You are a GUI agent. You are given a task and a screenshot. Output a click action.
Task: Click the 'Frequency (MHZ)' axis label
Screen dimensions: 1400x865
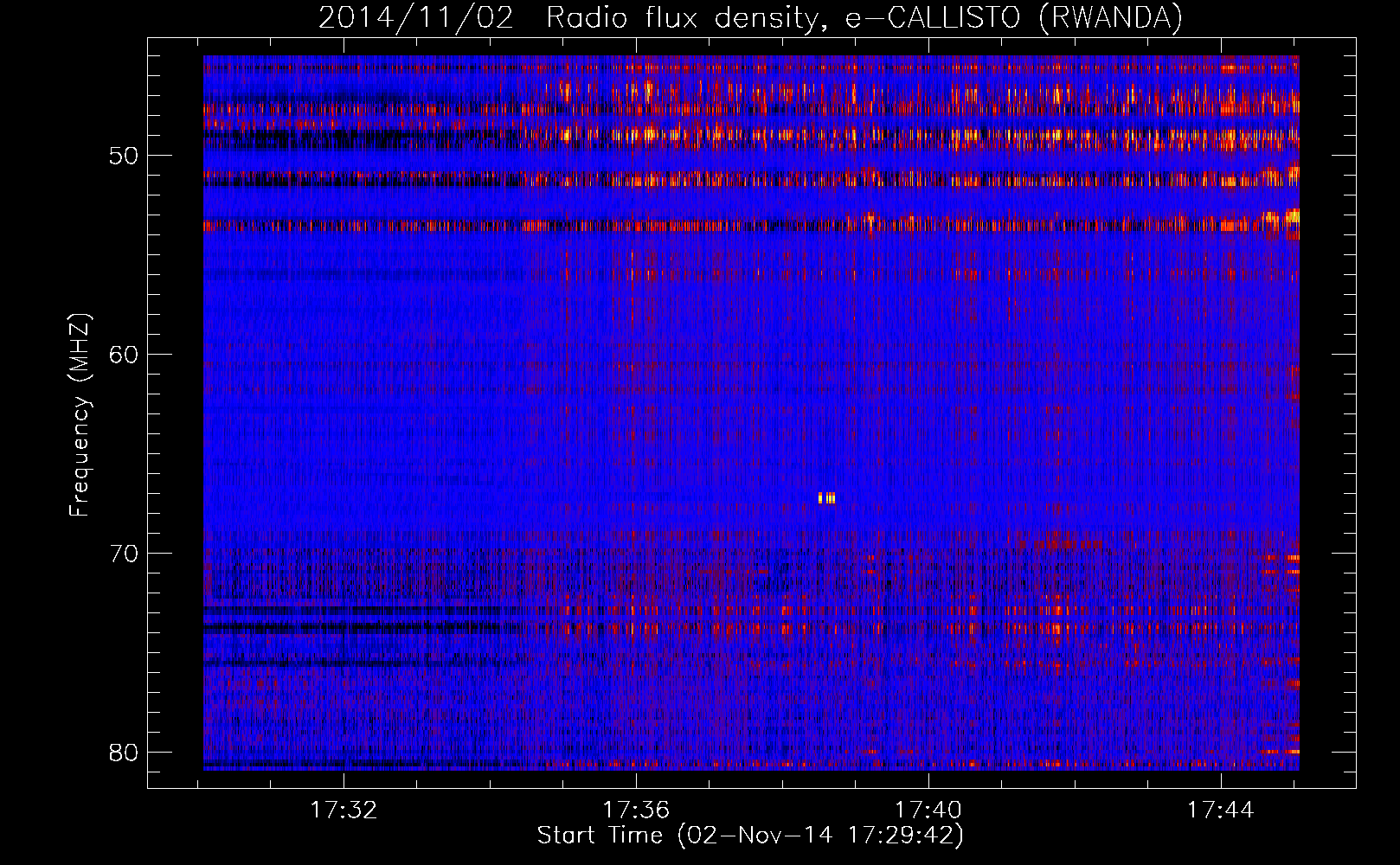coord(80,415)
